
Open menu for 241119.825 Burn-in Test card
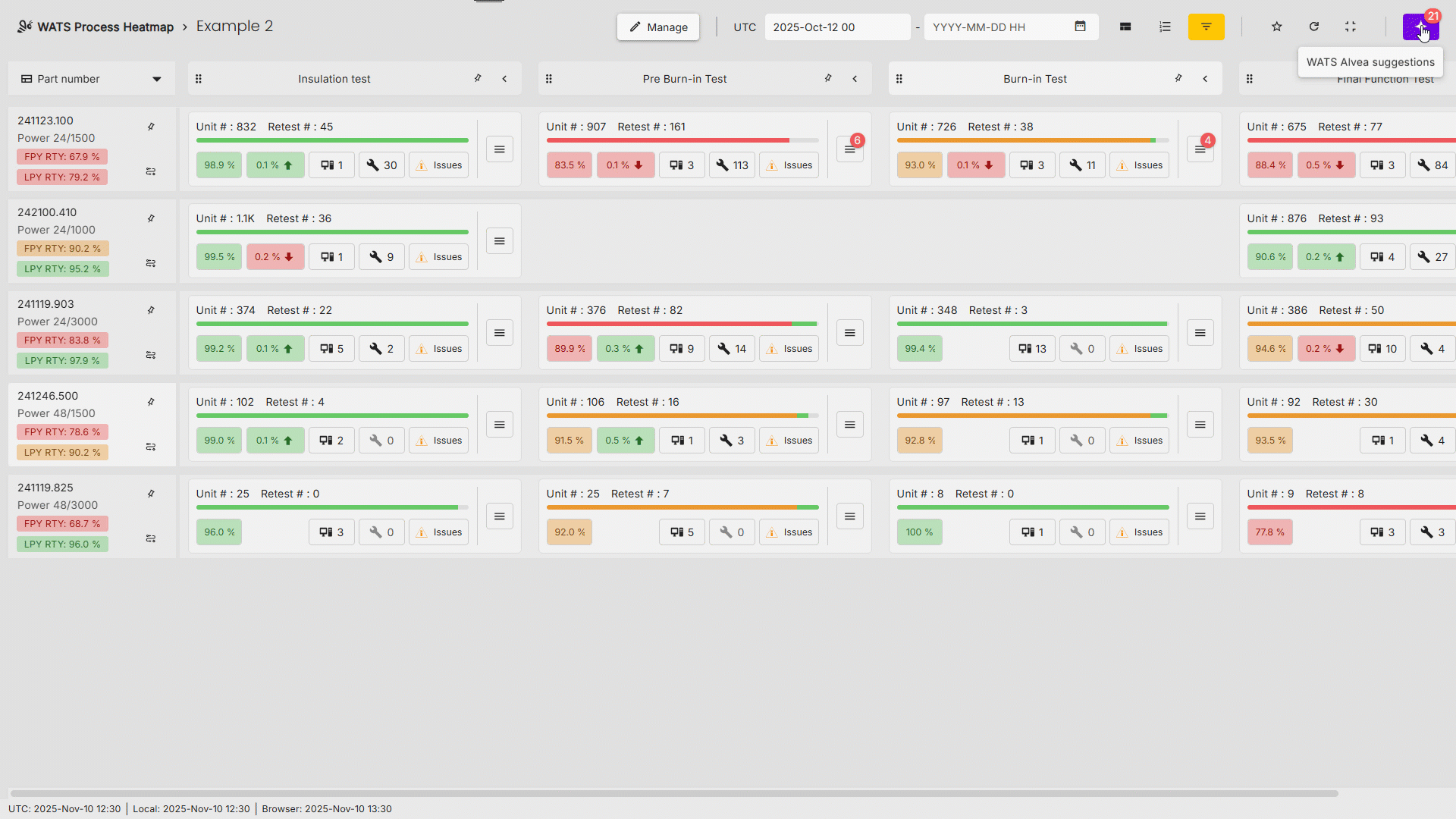click(x=1200, y=516)
